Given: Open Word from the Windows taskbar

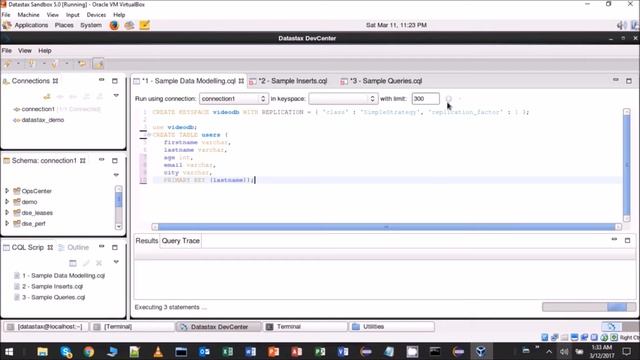Looking at the screenshot, I should coord(251,351).
